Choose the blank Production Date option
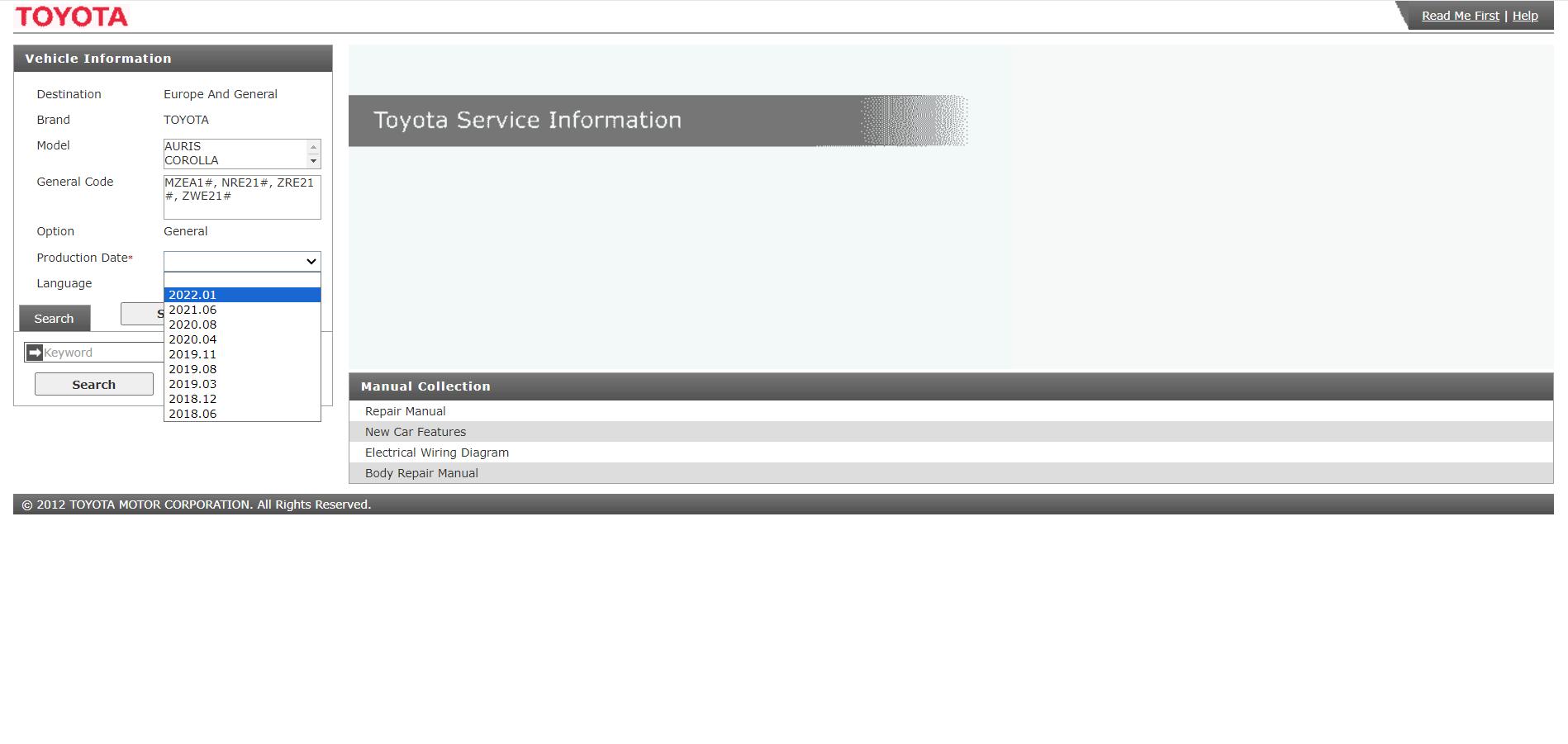The image size is (1568, 744). tap(242, 280)
